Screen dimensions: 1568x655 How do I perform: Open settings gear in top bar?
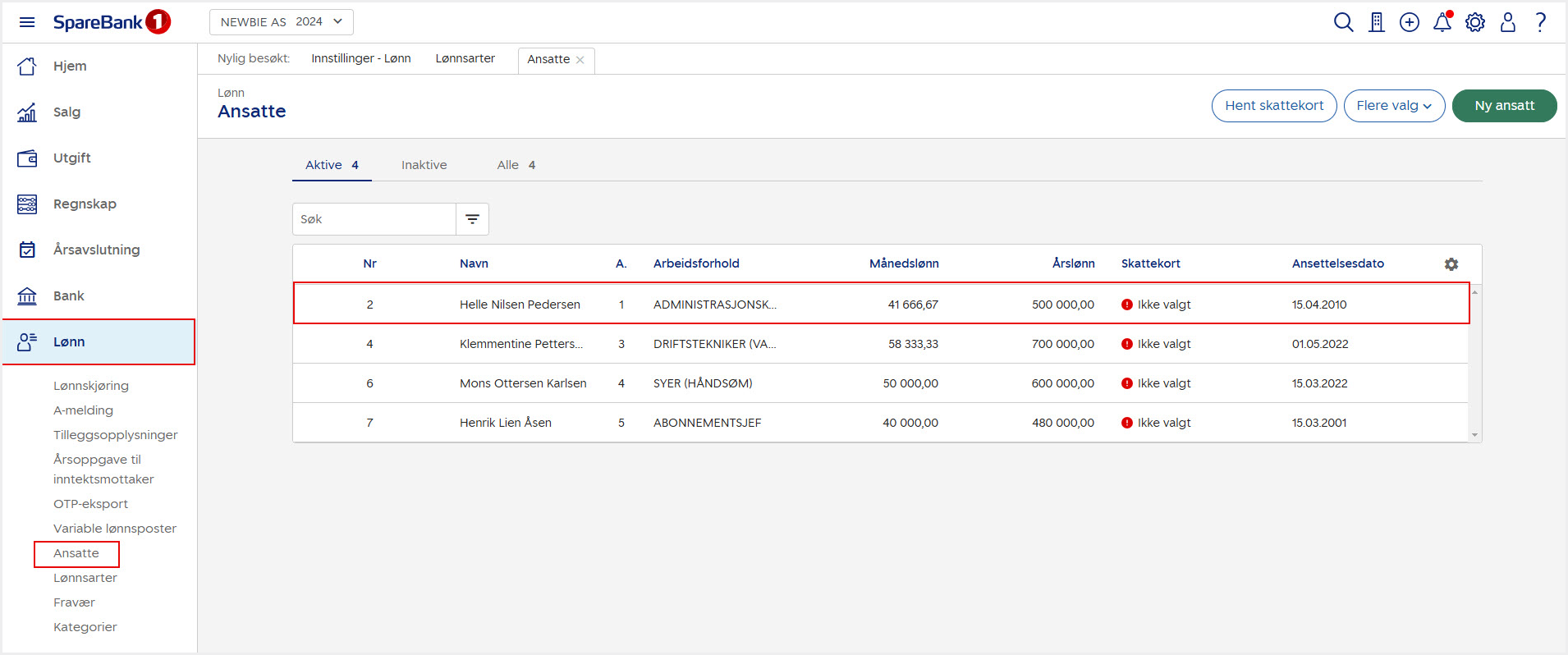tap(1475, 22)
